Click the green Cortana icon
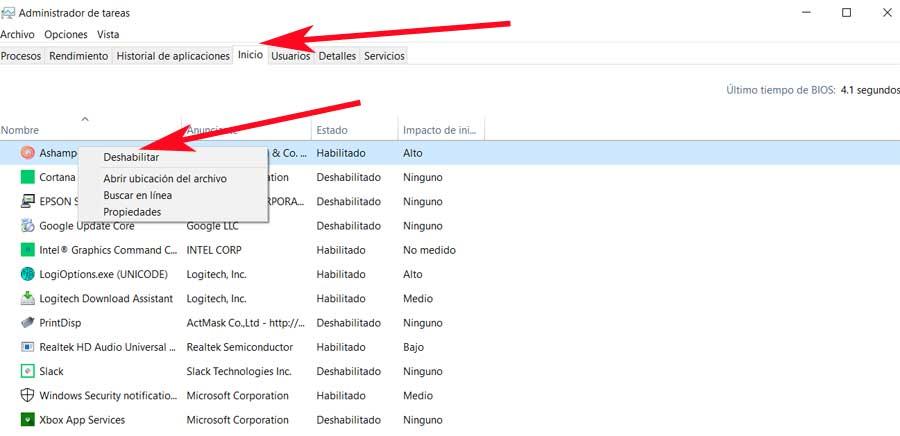Screen dimensions: 900x436 pos(27,177)
